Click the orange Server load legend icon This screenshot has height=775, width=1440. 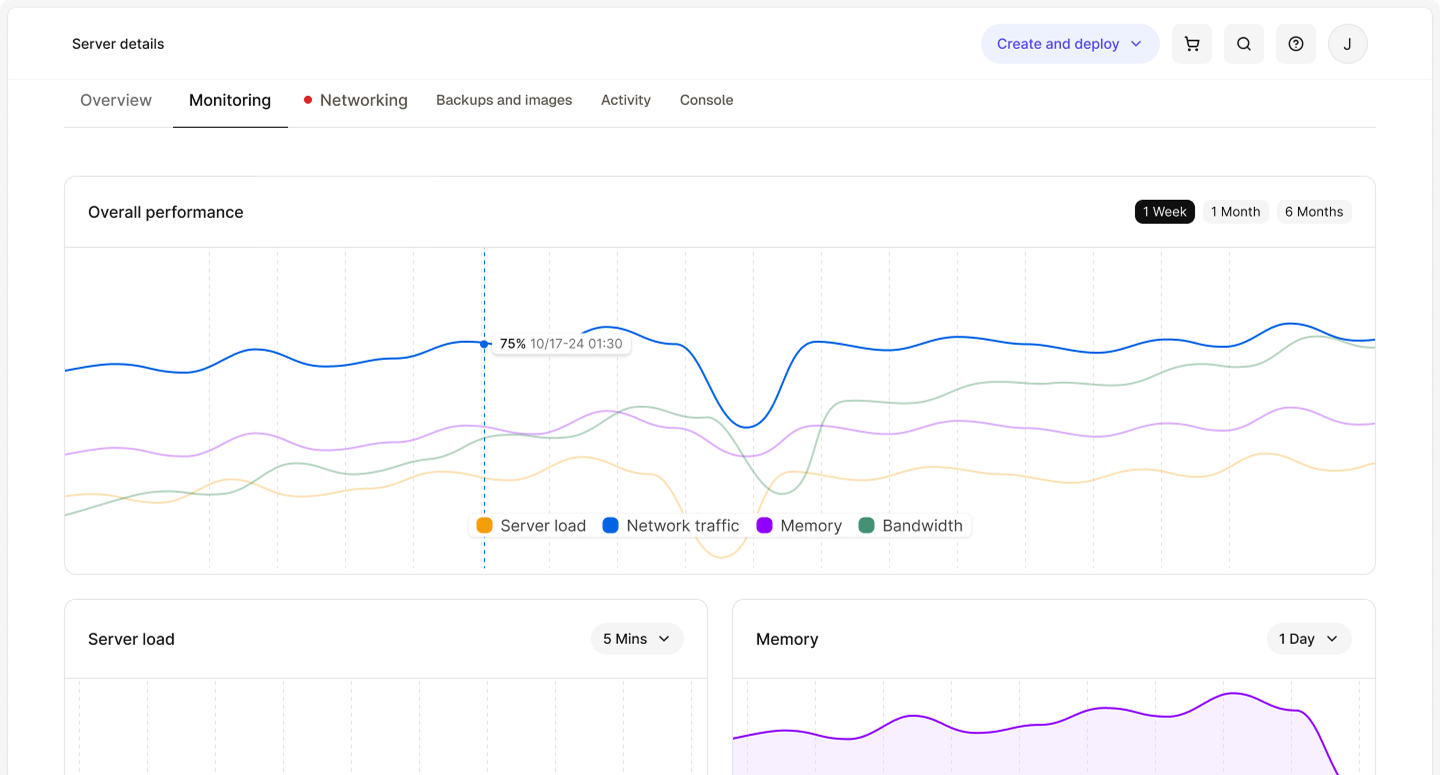pyautogui.click(x=484, y=526)
